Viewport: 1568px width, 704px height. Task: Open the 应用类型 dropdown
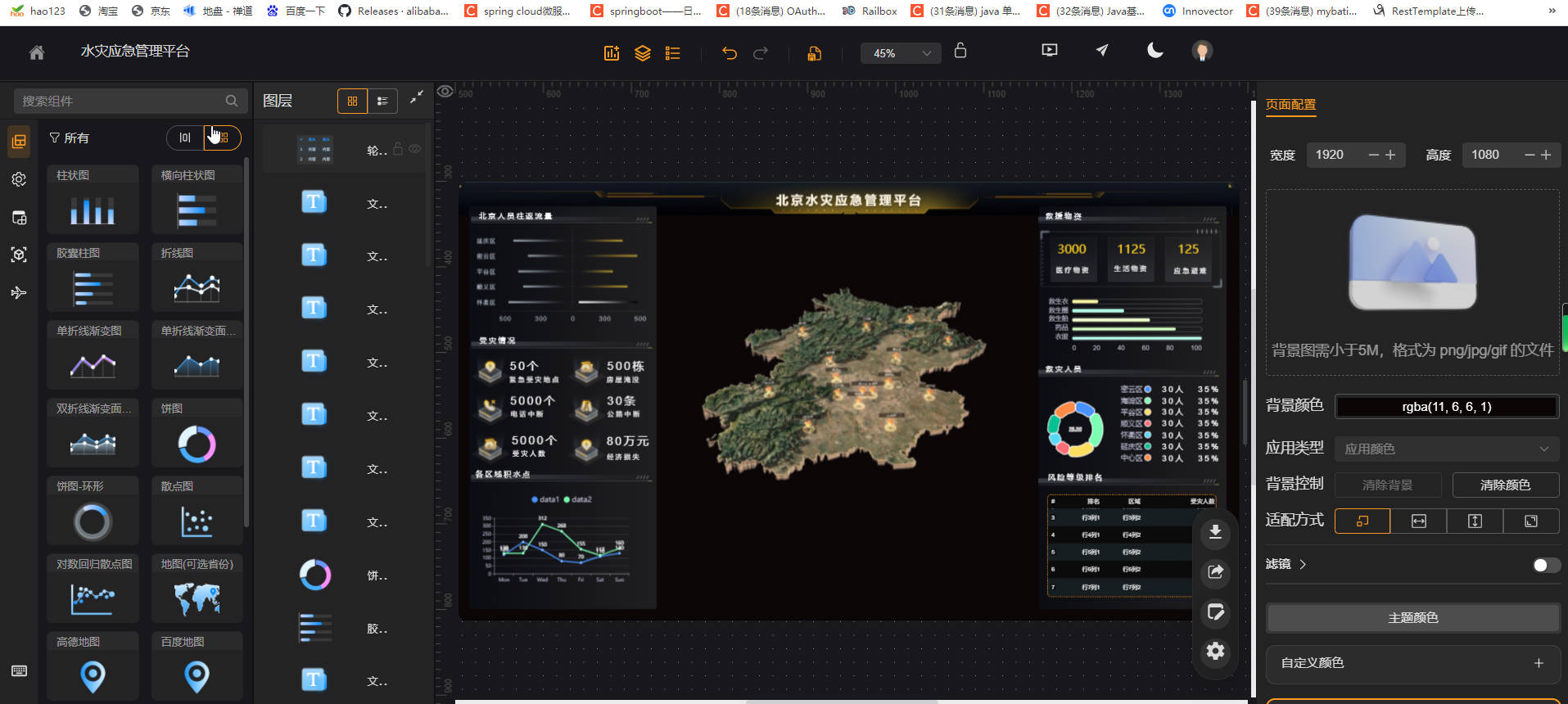click(x=1447, y=449)
